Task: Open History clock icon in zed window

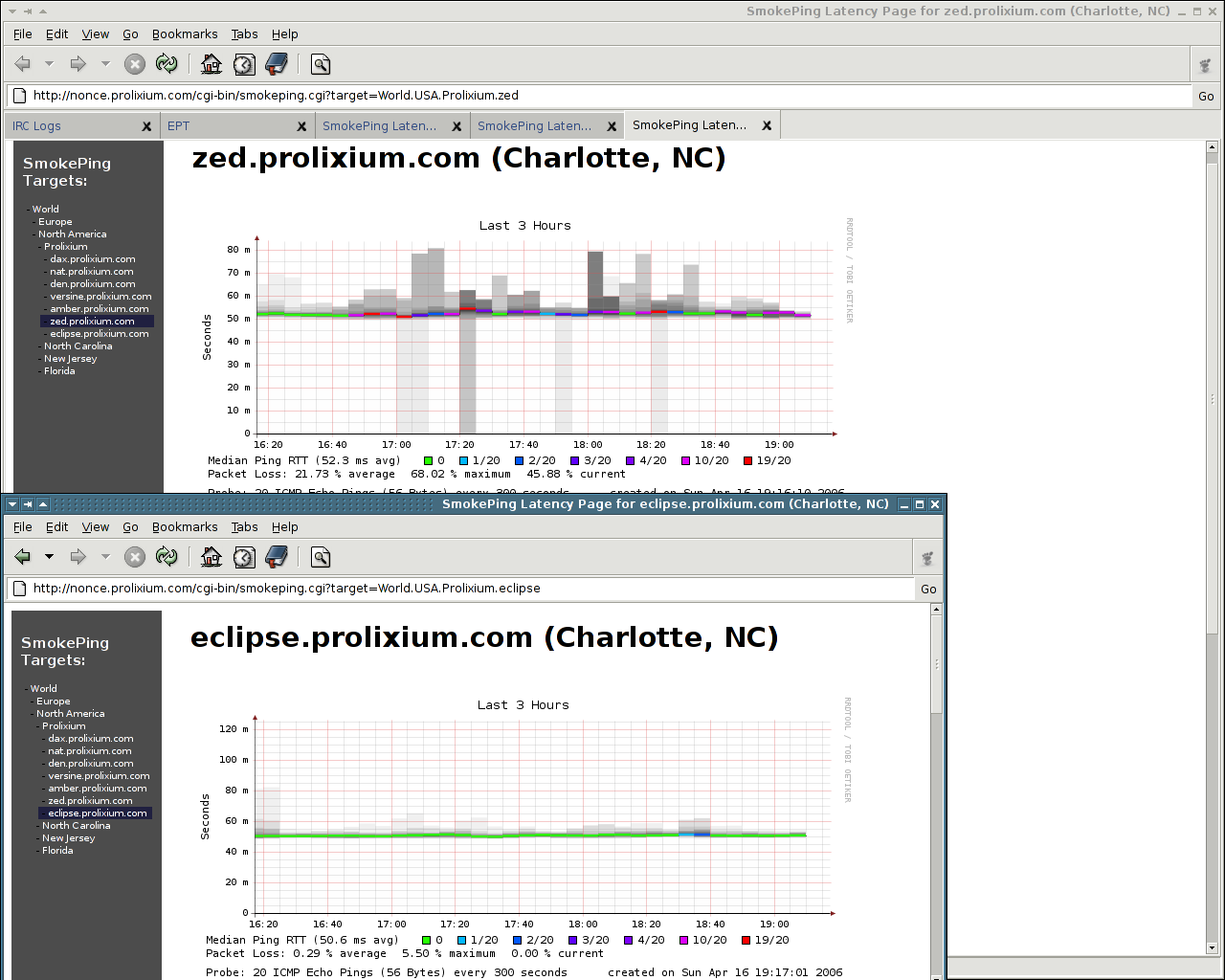Action: [244, 64]
